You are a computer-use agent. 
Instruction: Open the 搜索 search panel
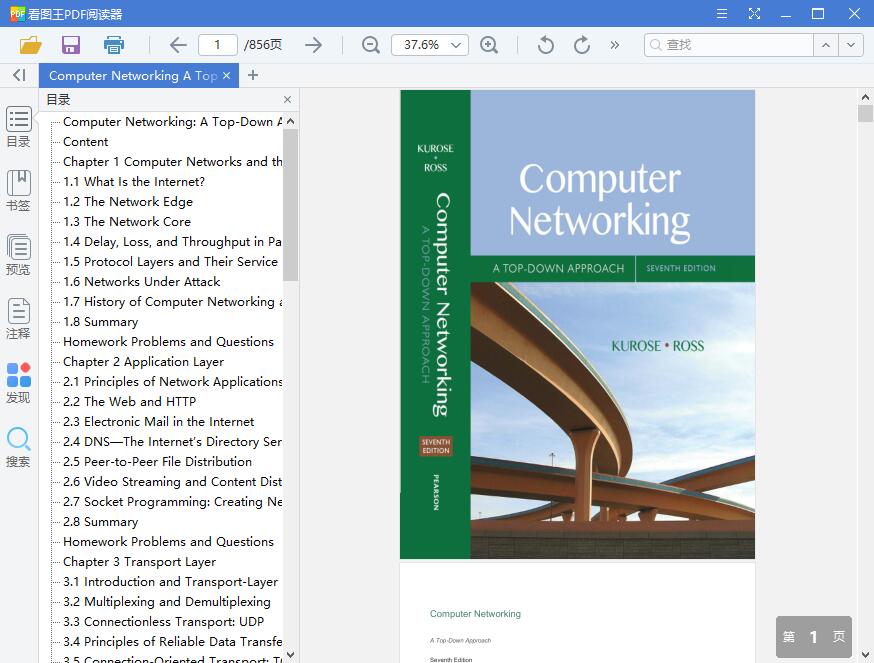click(x=18, y=447)
